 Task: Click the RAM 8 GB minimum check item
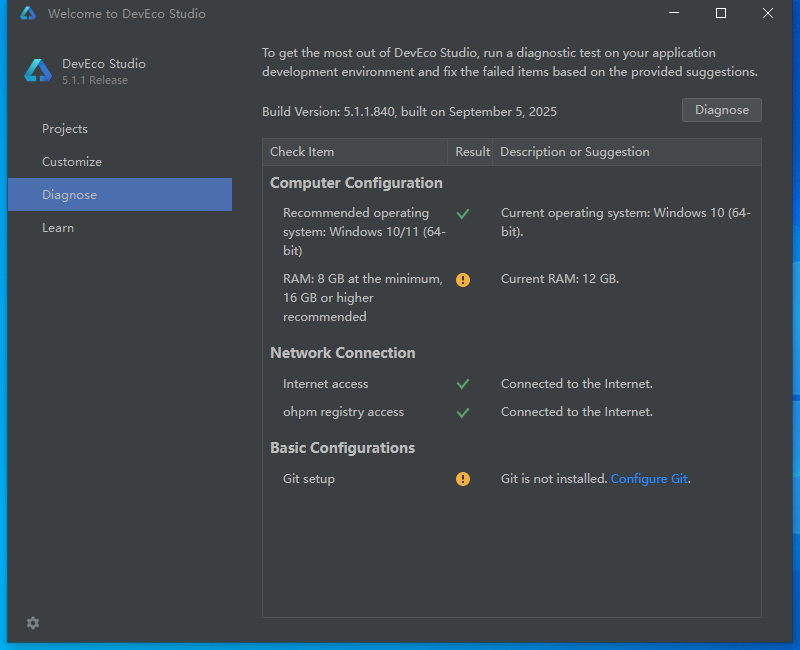(x=363, y=298)
